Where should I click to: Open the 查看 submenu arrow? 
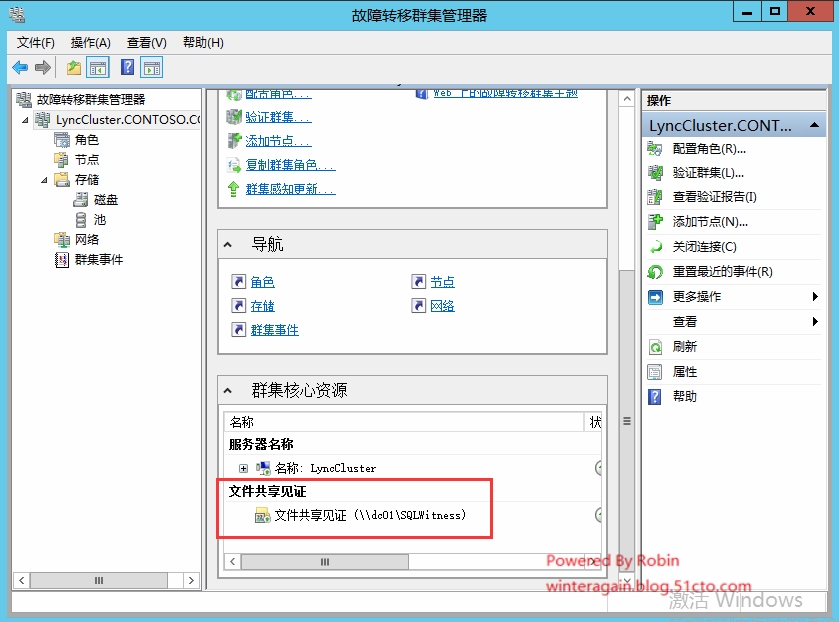[815, 321]
